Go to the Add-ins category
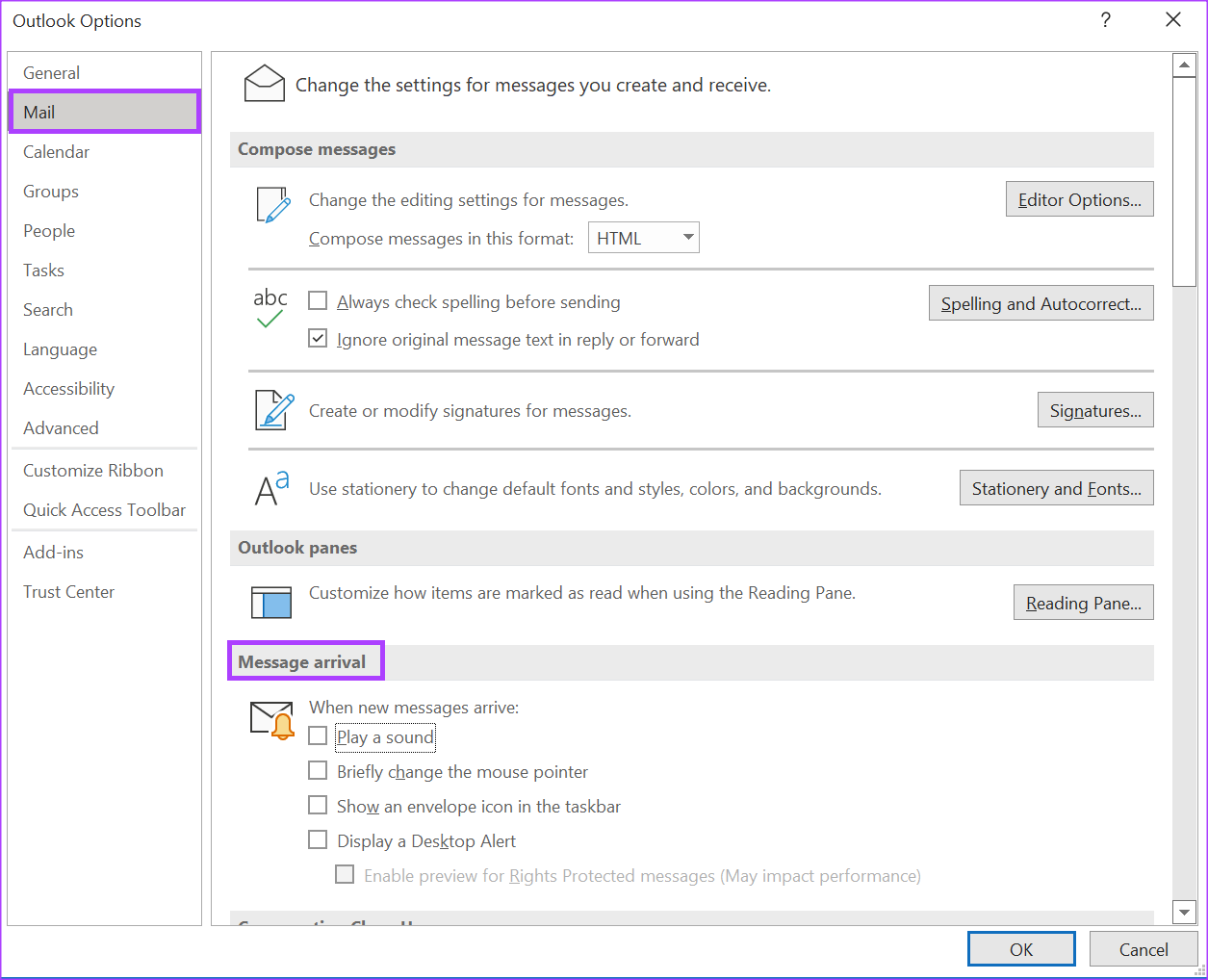 (x=104, y=553)
